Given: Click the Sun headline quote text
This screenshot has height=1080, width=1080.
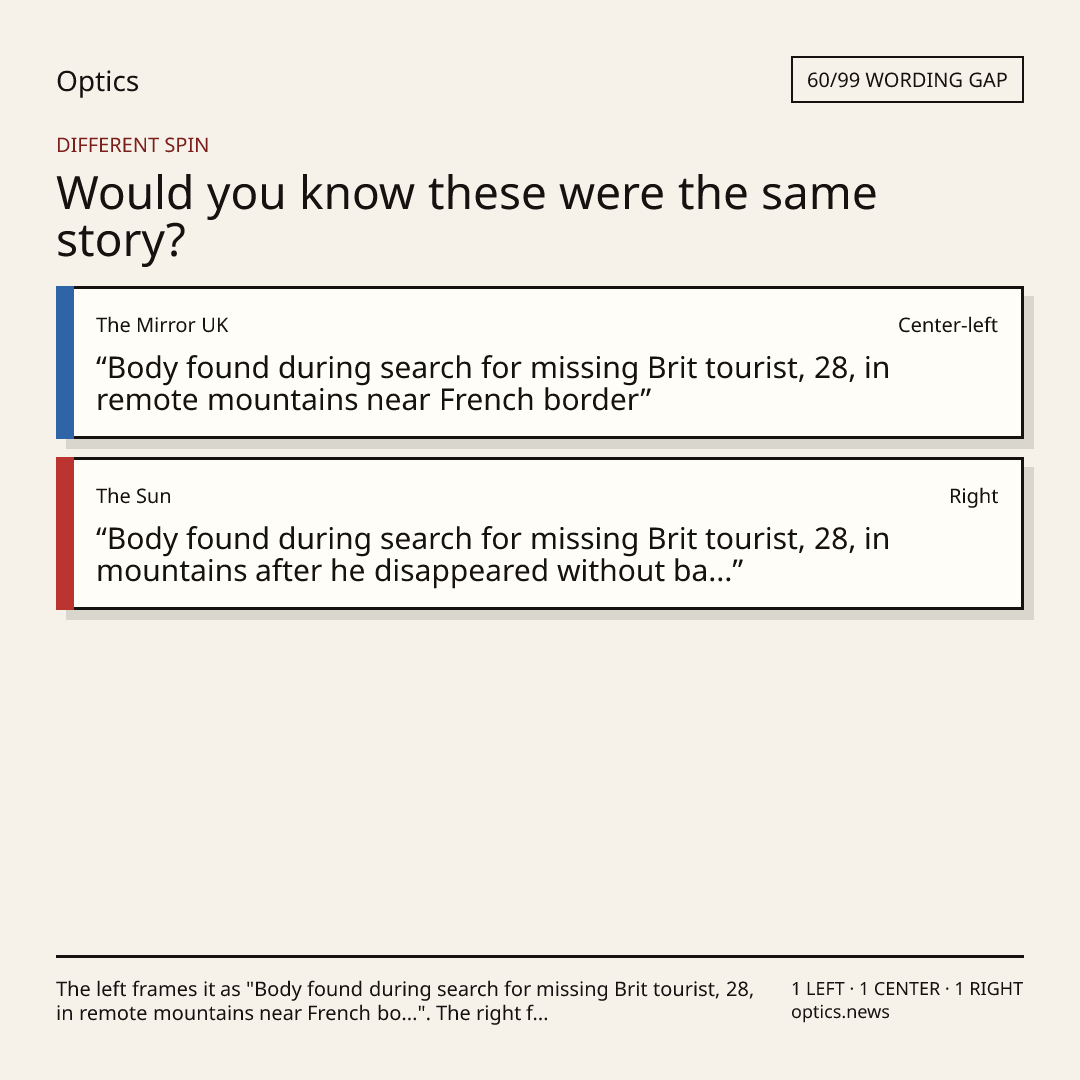Looking at the screenshot, I should [492, 554].
